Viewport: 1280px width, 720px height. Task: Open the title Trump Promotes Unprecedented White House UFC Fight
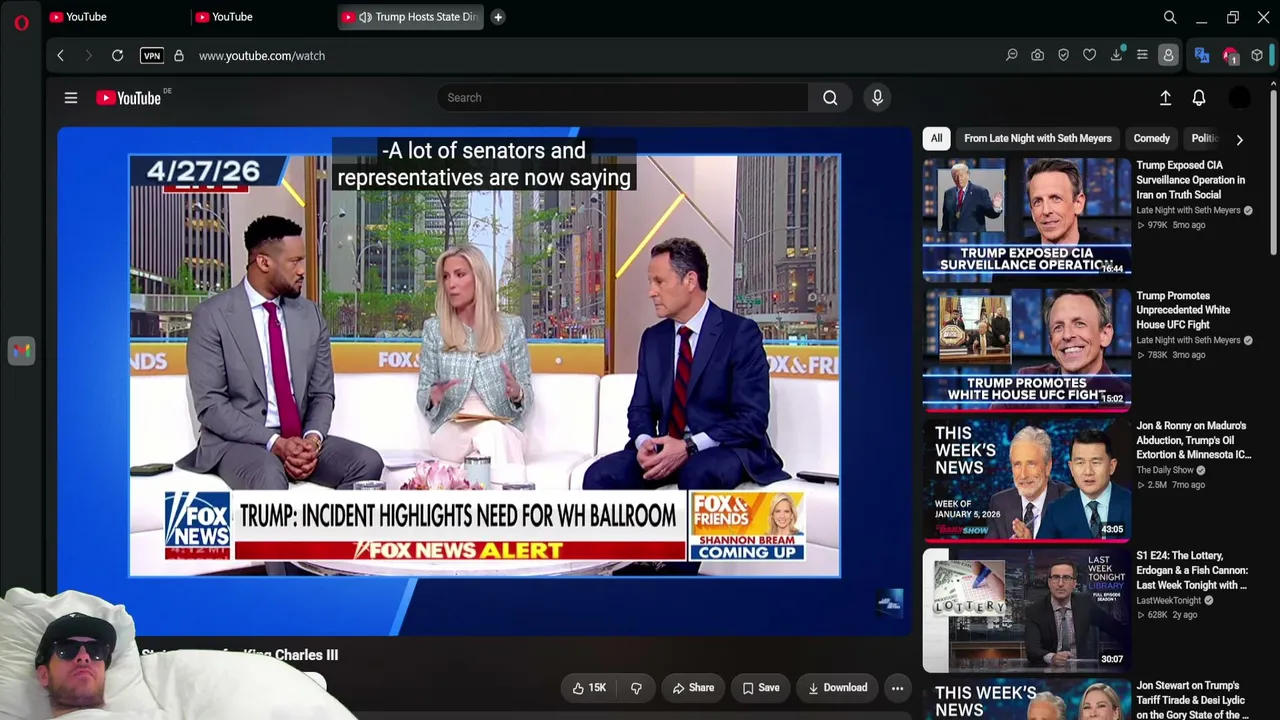pos(1183,310)
